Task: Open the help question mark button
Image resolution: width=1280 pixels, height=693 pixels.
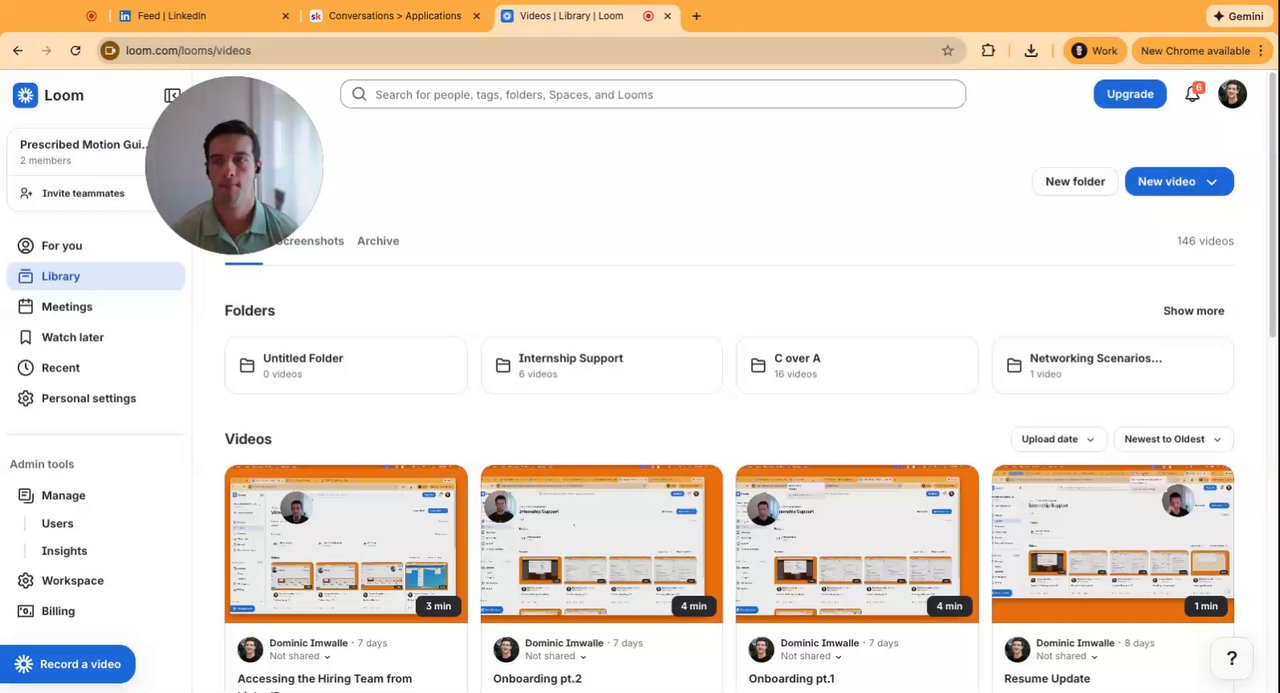Action: point(1231,658)
